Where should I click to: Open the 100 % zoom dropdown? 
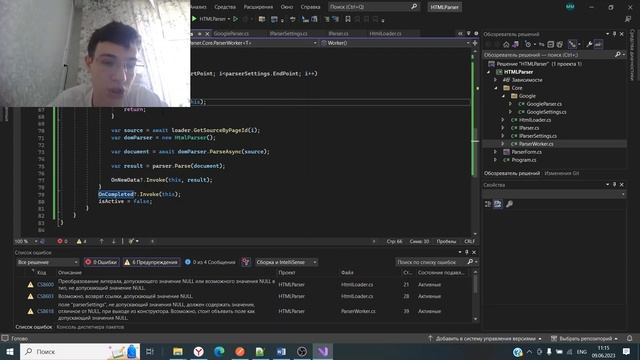click(26, 241)
